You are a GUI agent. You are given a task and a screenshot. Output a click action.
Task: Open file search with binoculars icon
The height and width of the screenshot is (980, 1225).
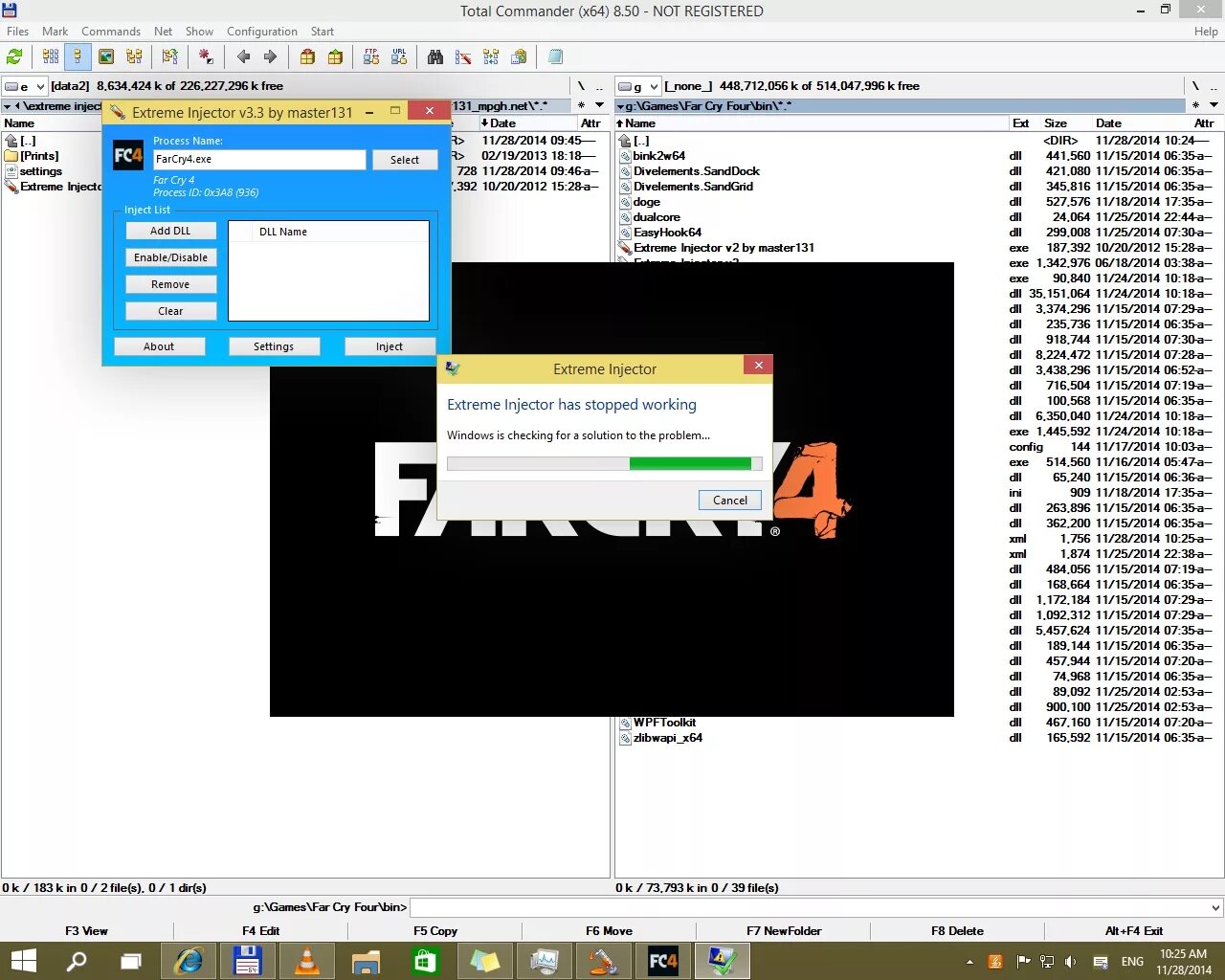[435, 57]
